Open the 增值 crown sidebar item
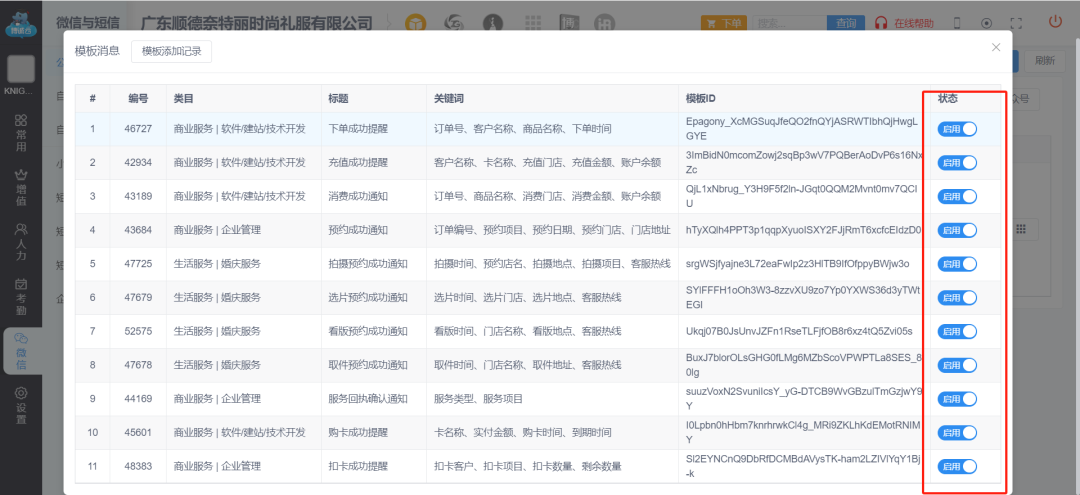 (x=21, y=187)
